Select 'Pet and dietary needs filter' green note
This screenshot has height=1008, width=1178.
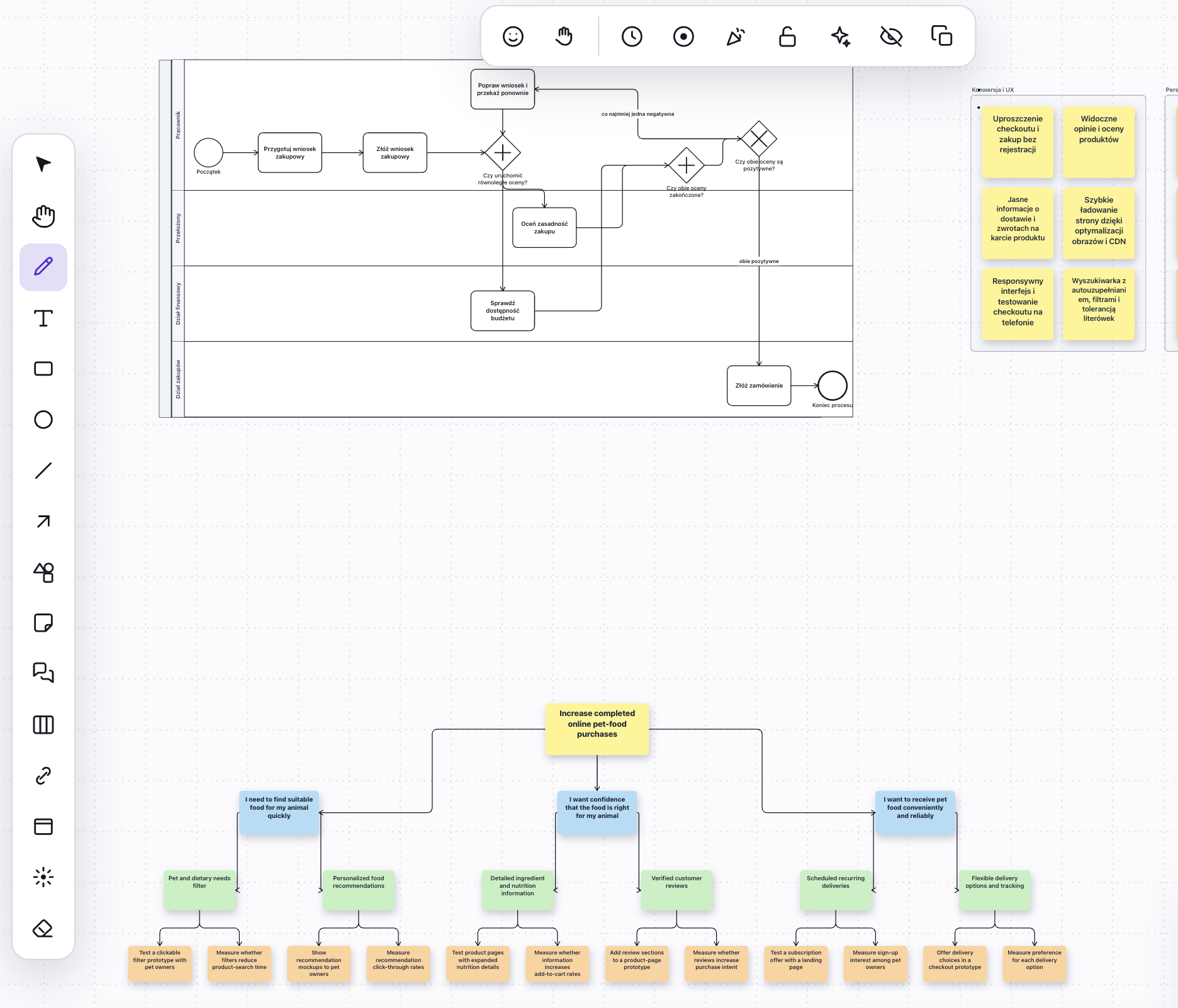point(199,890)
